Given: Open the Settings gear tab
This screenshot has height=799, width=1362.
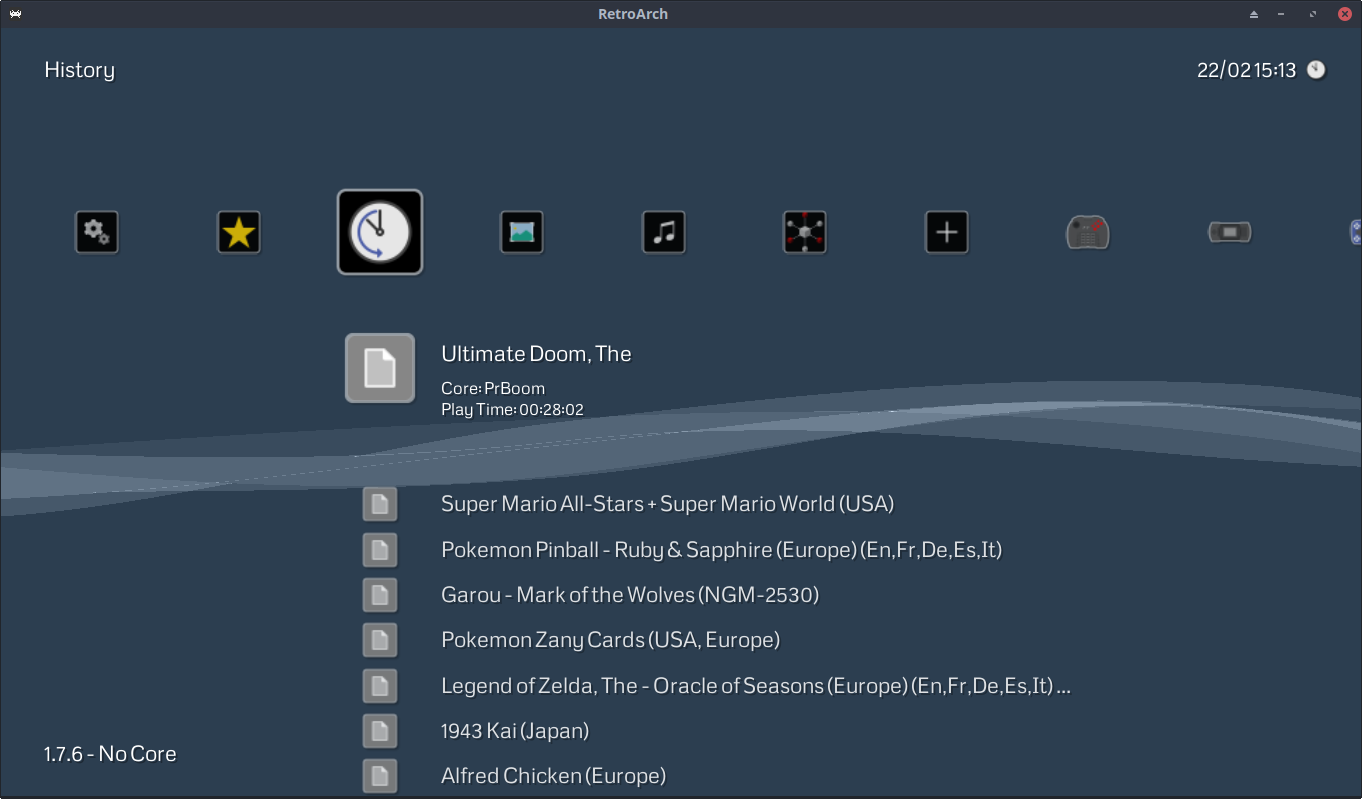Looking at the screenshot, I should (97, 233).
